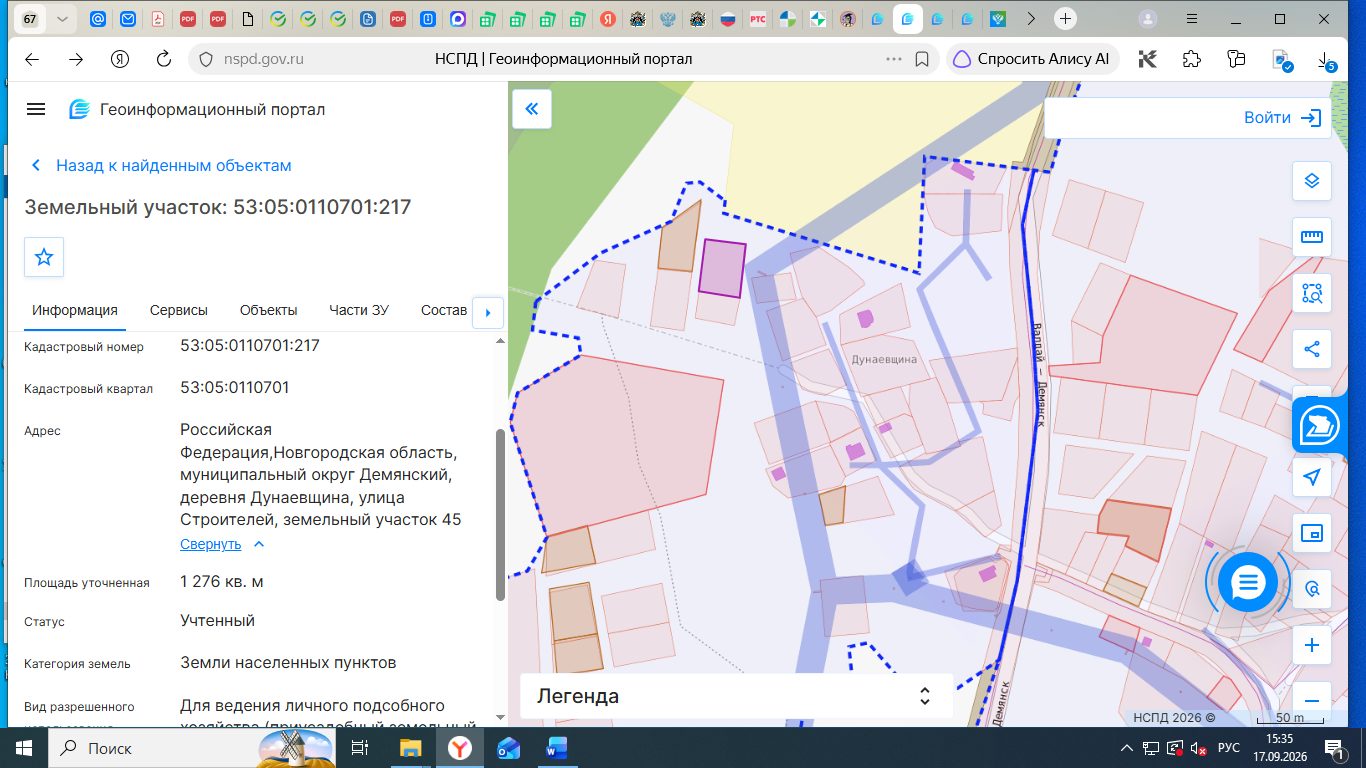
Task: Add land plot to favorites star
Action: (x=44, y=257)
